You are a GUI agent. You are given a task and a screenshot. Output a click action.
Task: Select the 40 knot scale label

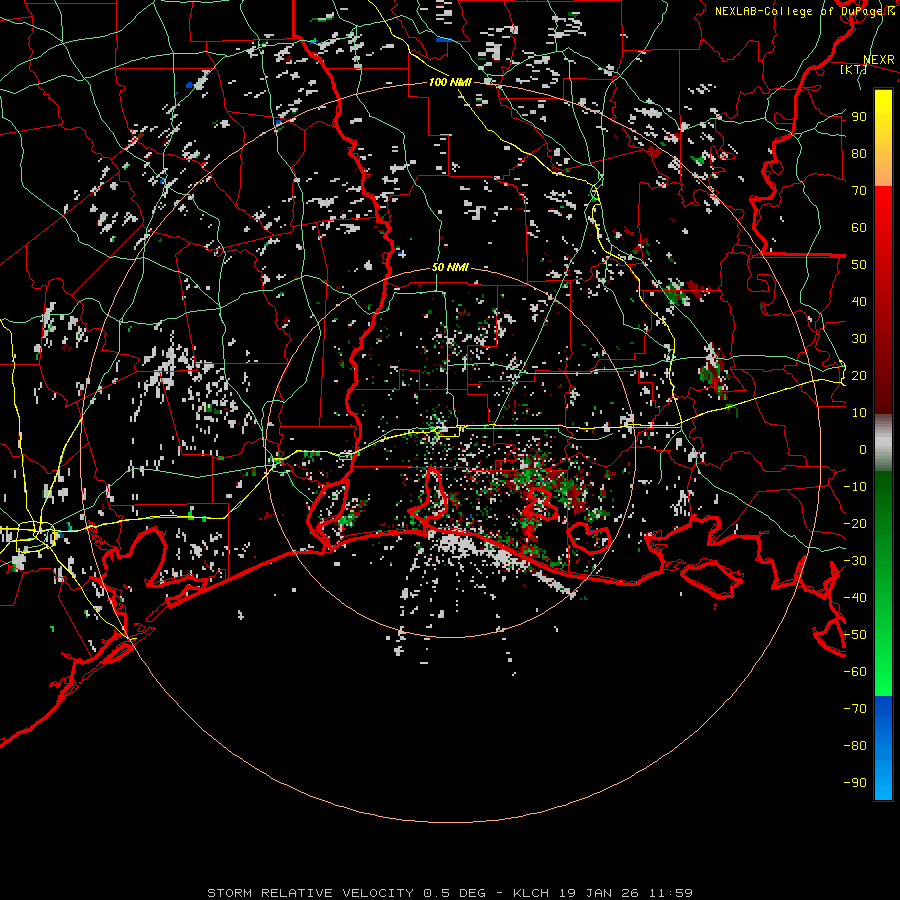[x=859, y=301]
